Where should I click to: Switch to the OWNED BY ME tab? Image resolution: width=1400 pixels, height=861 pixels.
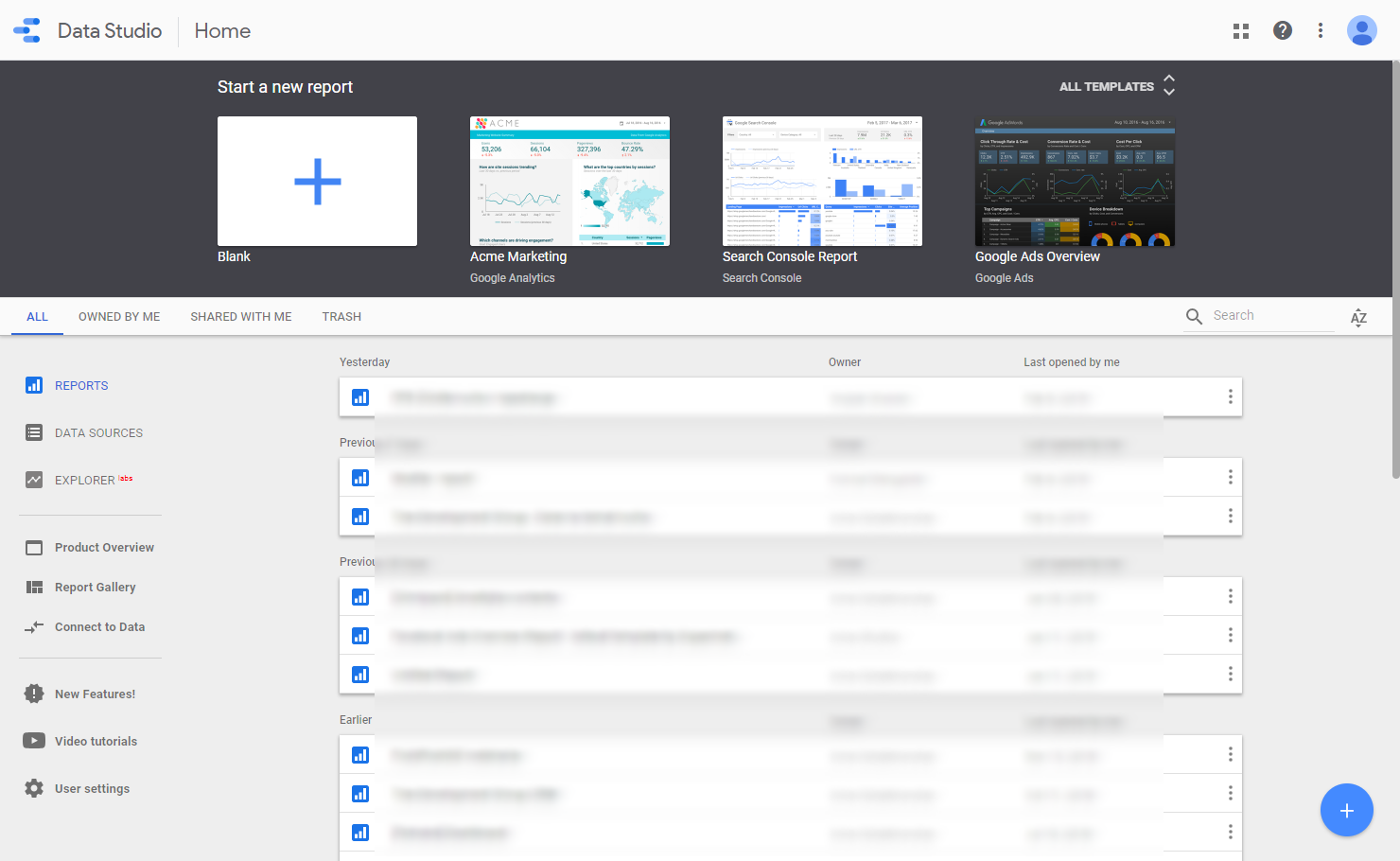(119, 317)
